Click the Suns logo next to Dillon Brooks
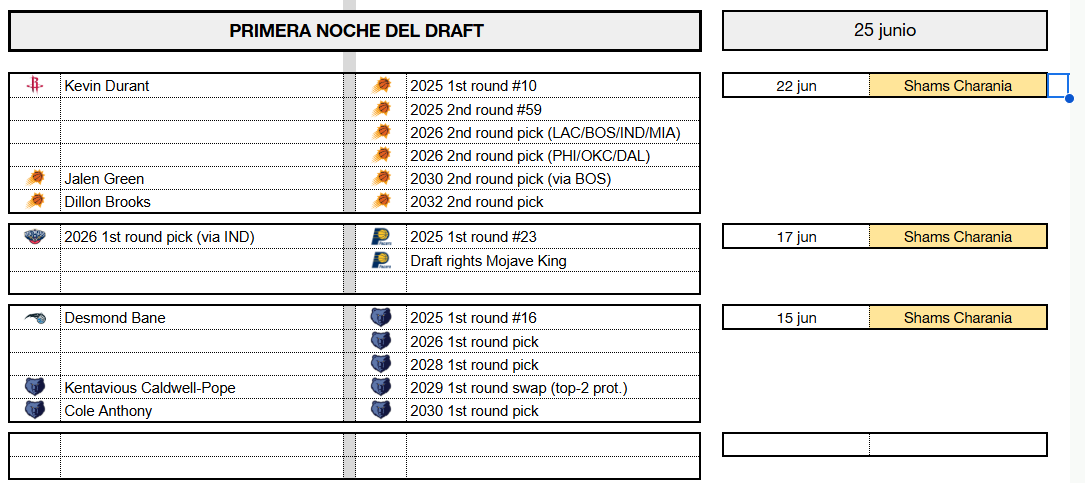The image size is (1085, 483). (x=35, y=201)
